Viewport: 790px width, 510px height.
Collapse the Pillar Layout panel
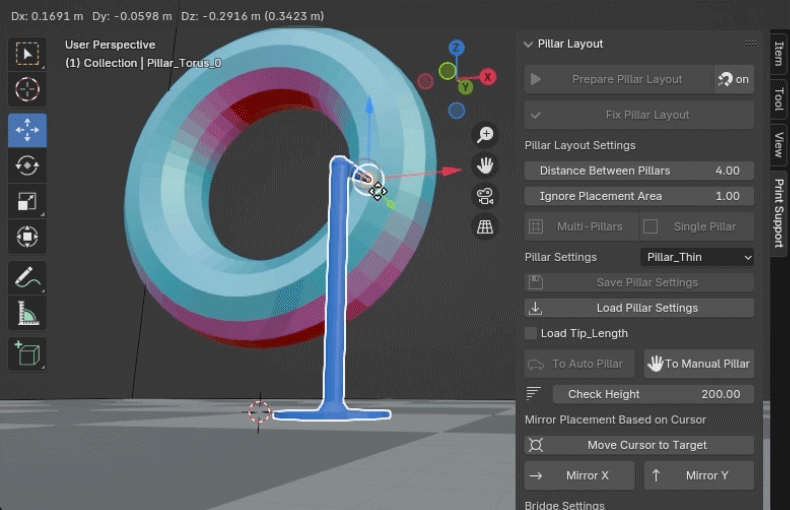(528, 44)
